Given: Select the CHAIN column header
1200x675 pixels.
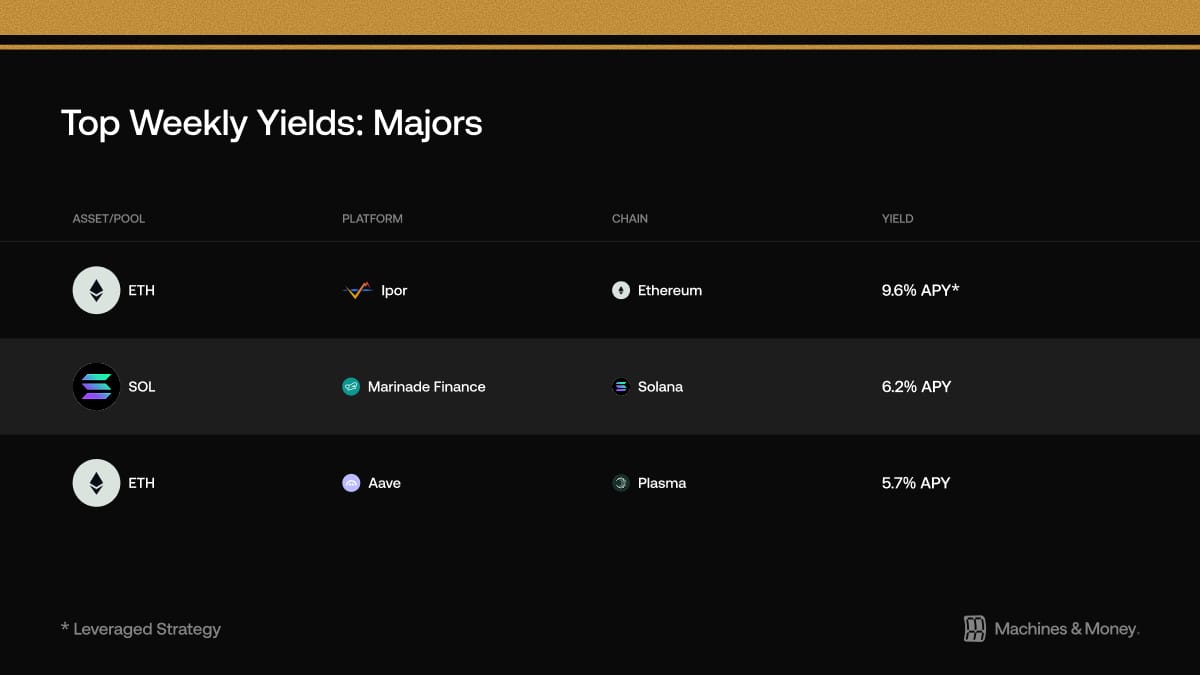Looking at the screenshot, I should pos(630,218).
